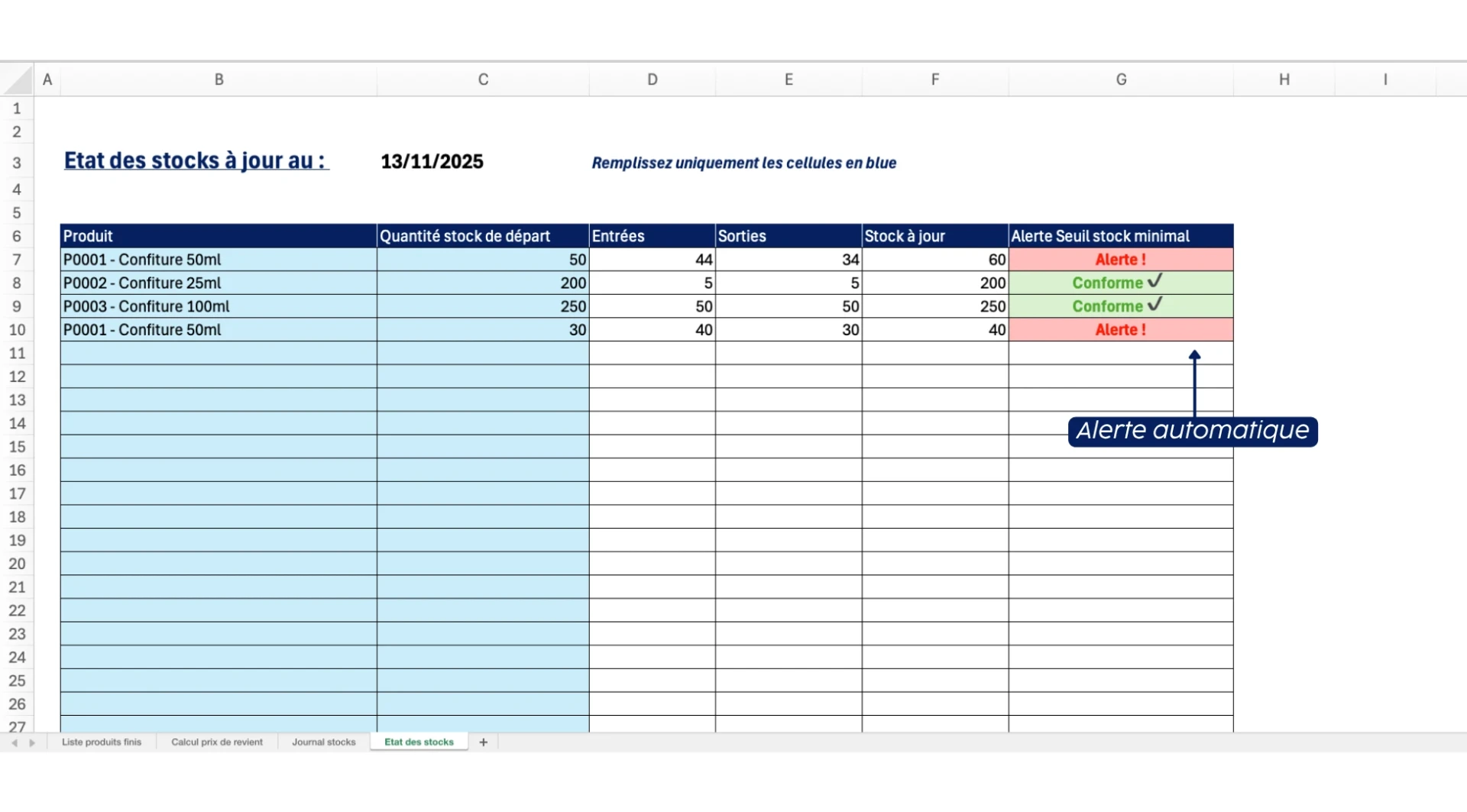Image resolution: width=1467 pixels, height=812 pixels.
Task: Select the P0001 - Confiture 50ml cell in row 10
Action: 219,330
